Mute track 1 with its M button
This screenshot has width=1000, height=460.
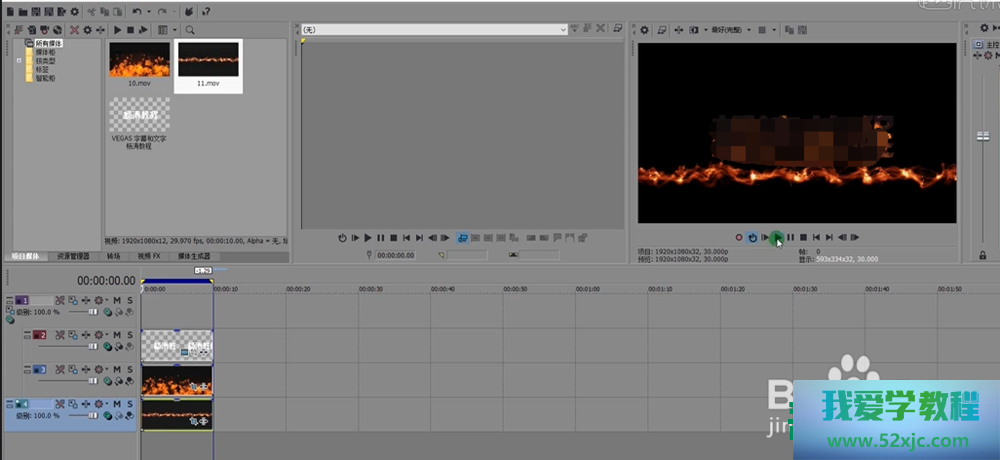(116, 300)
